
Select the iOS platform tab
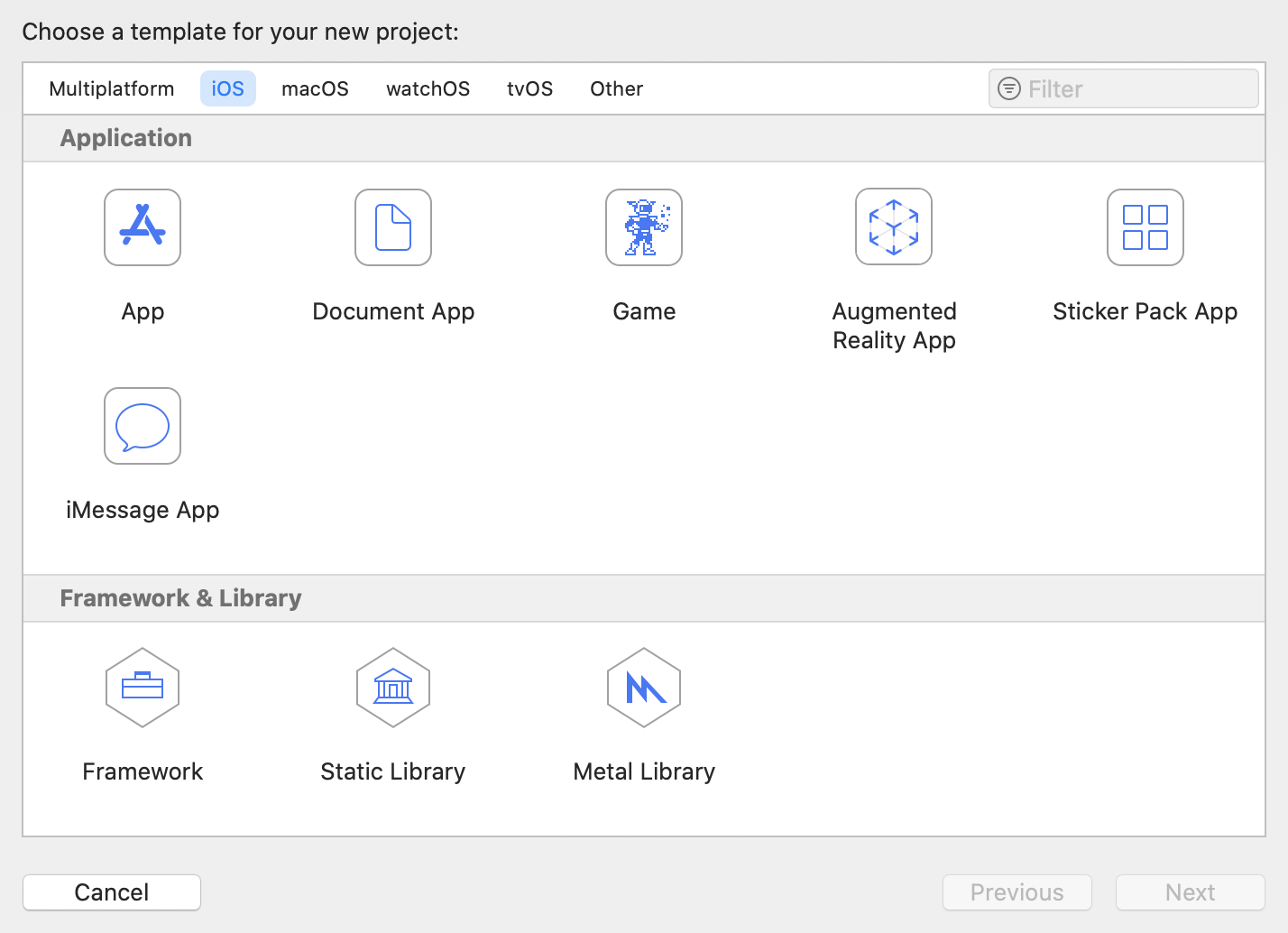tap(228, 88)
